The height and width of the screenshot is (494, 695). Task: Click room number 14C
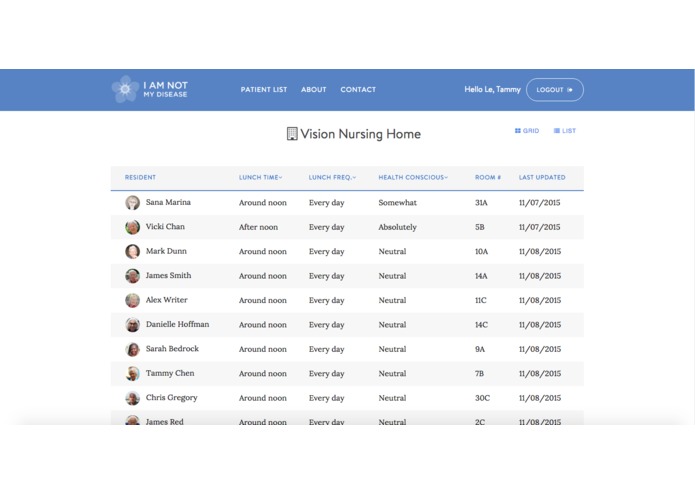pos(481,324)
